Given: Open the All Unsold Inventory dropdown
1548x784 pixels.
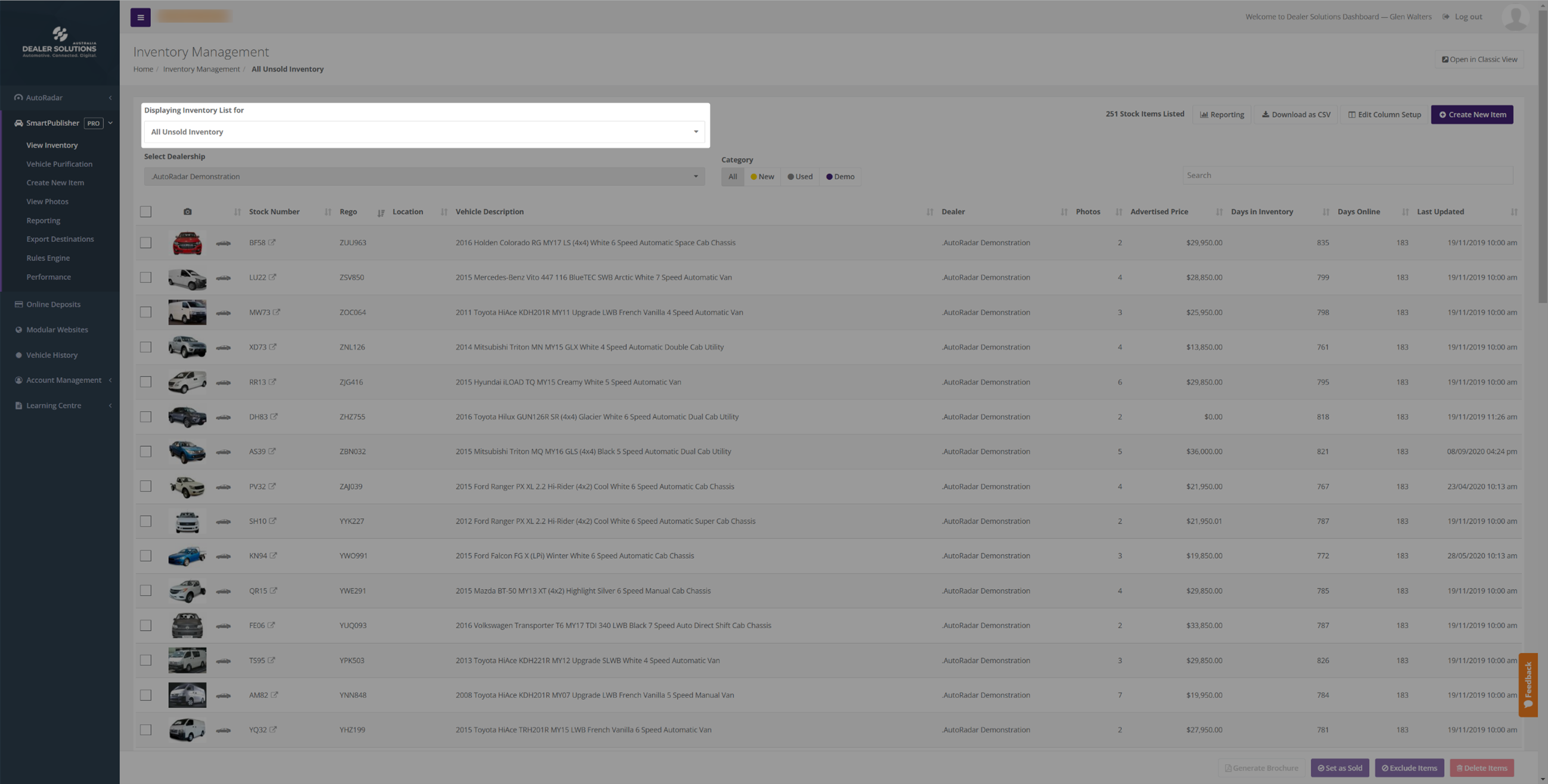Looking at the screenshot, I should 424,132.
